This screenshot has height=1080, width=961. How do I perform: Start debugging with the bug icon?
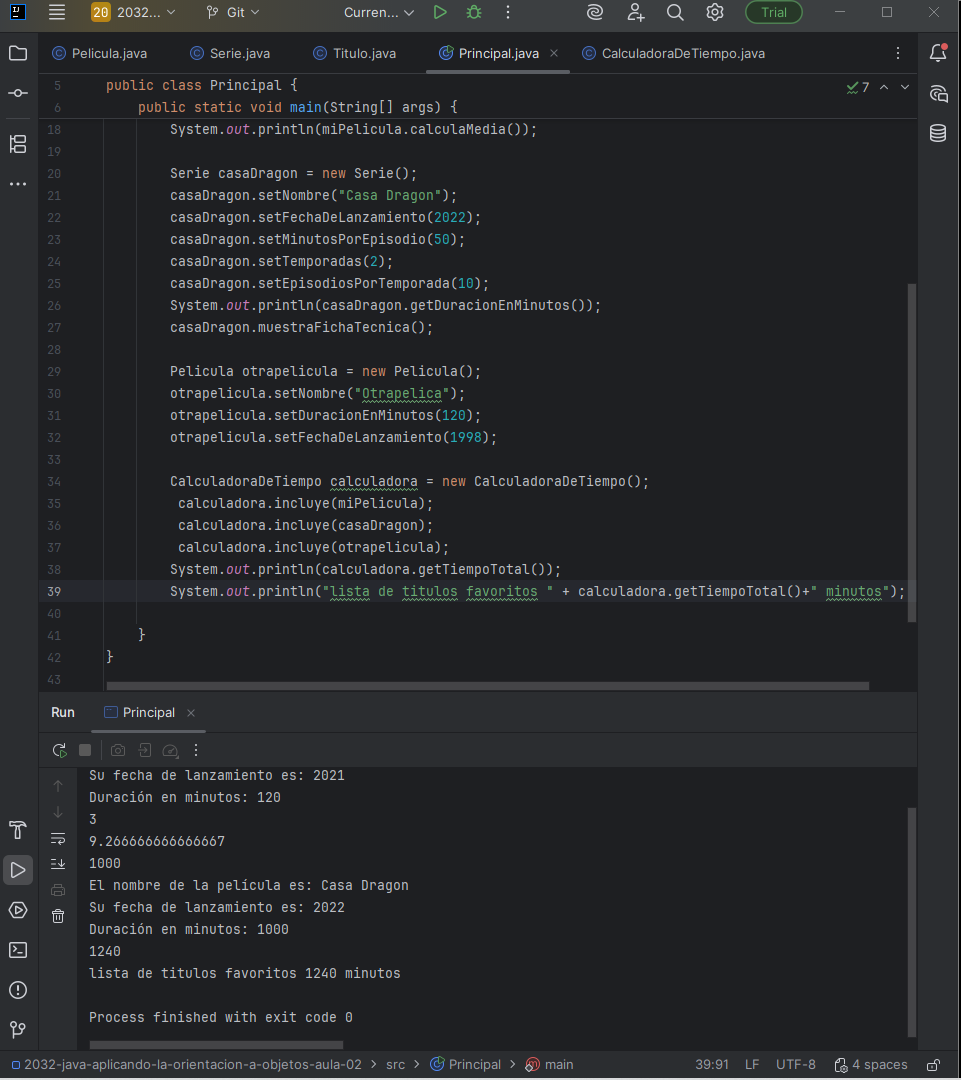pos(474,12)
